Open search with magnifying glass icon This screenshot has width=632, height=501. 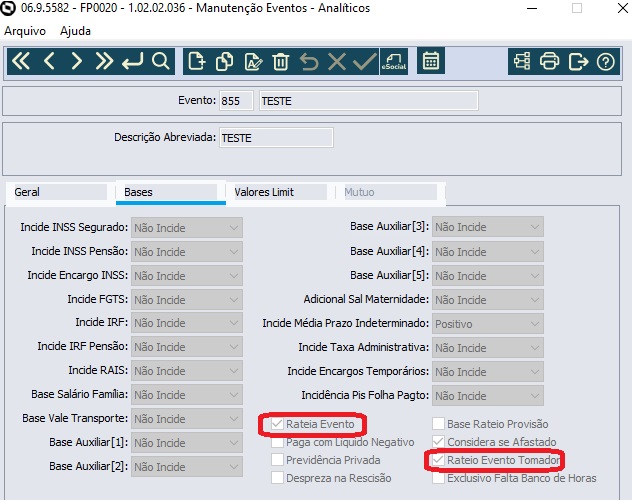pos(160,62)
